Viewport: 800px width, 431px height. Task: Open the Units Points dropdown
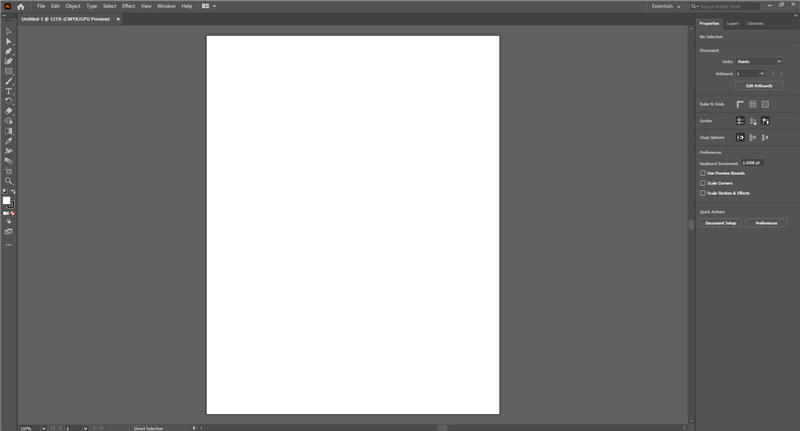[x=759, y=62]
